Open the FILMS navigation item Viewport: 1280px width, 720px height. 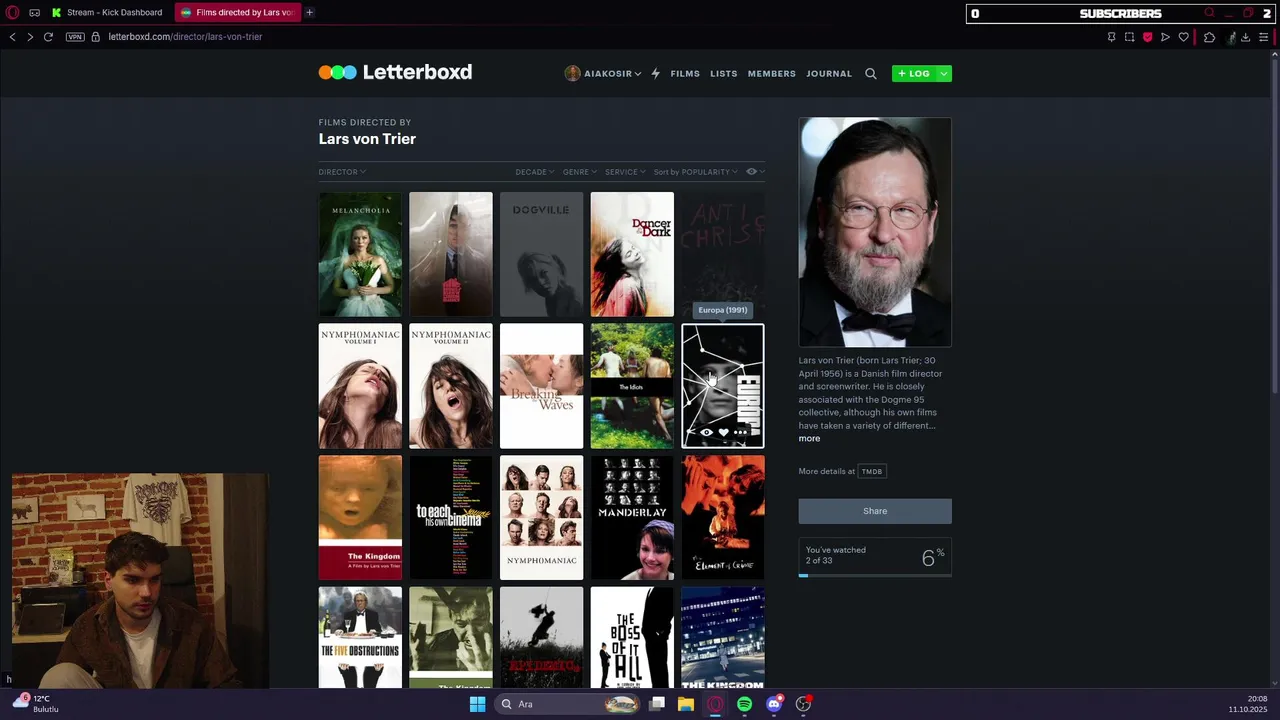click(685, 73)
